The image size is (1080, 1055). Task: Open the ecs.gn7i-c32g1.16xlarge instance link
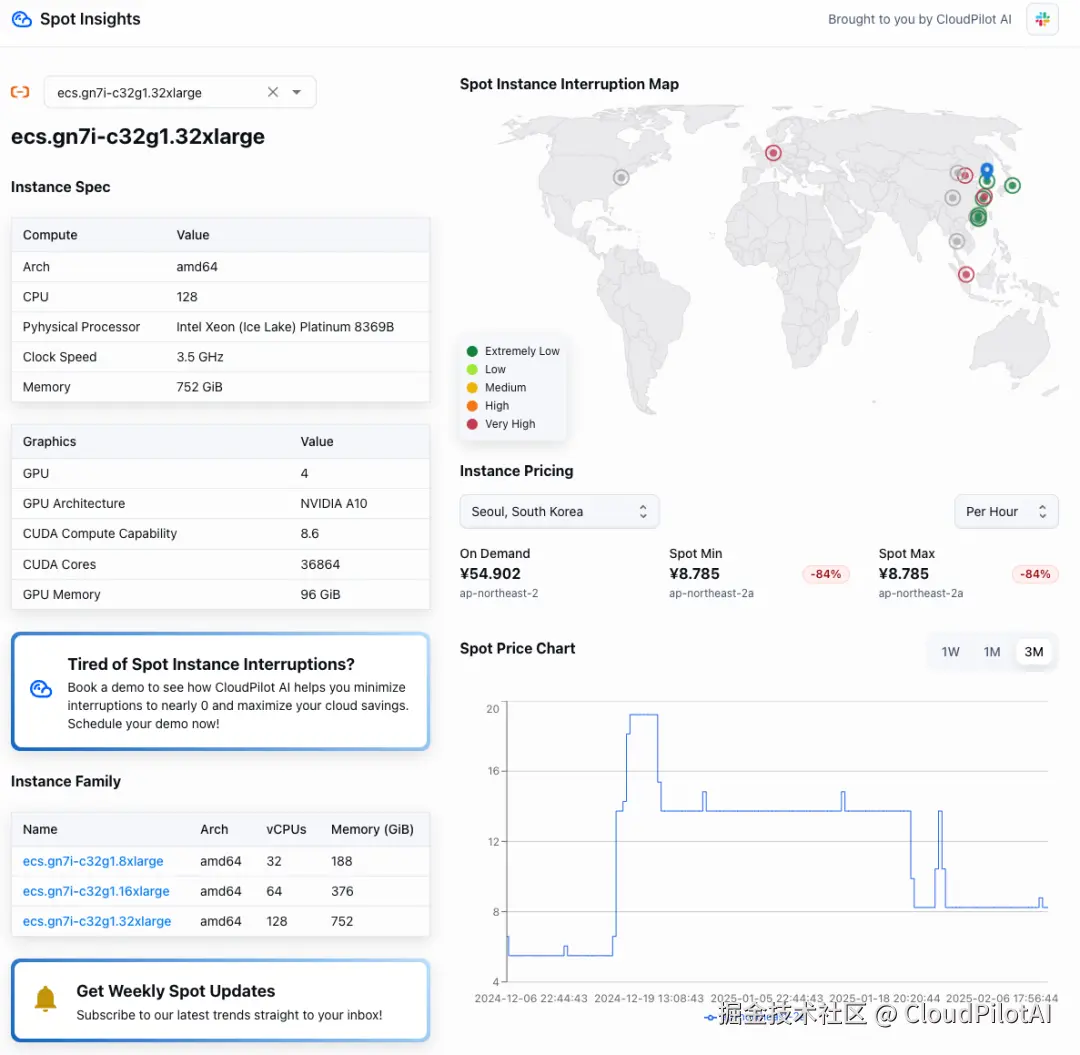point(96,891)
